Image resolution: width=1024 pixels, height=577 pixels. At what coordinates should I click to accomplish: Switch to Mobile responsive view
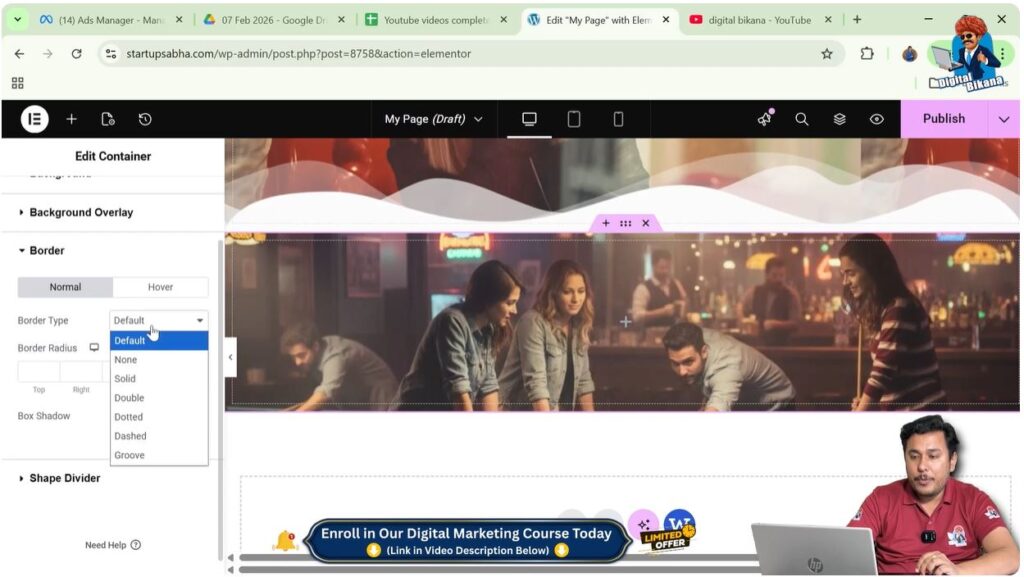(x=618, y=119)
